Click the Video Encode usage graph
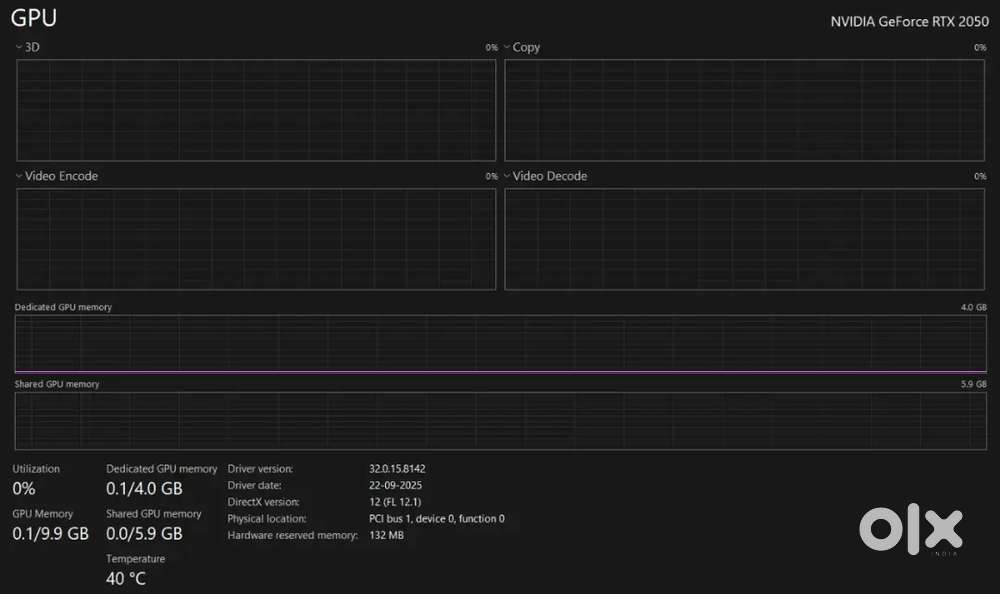Screen dimensions: 1000x594 click(x=256, y=239)
